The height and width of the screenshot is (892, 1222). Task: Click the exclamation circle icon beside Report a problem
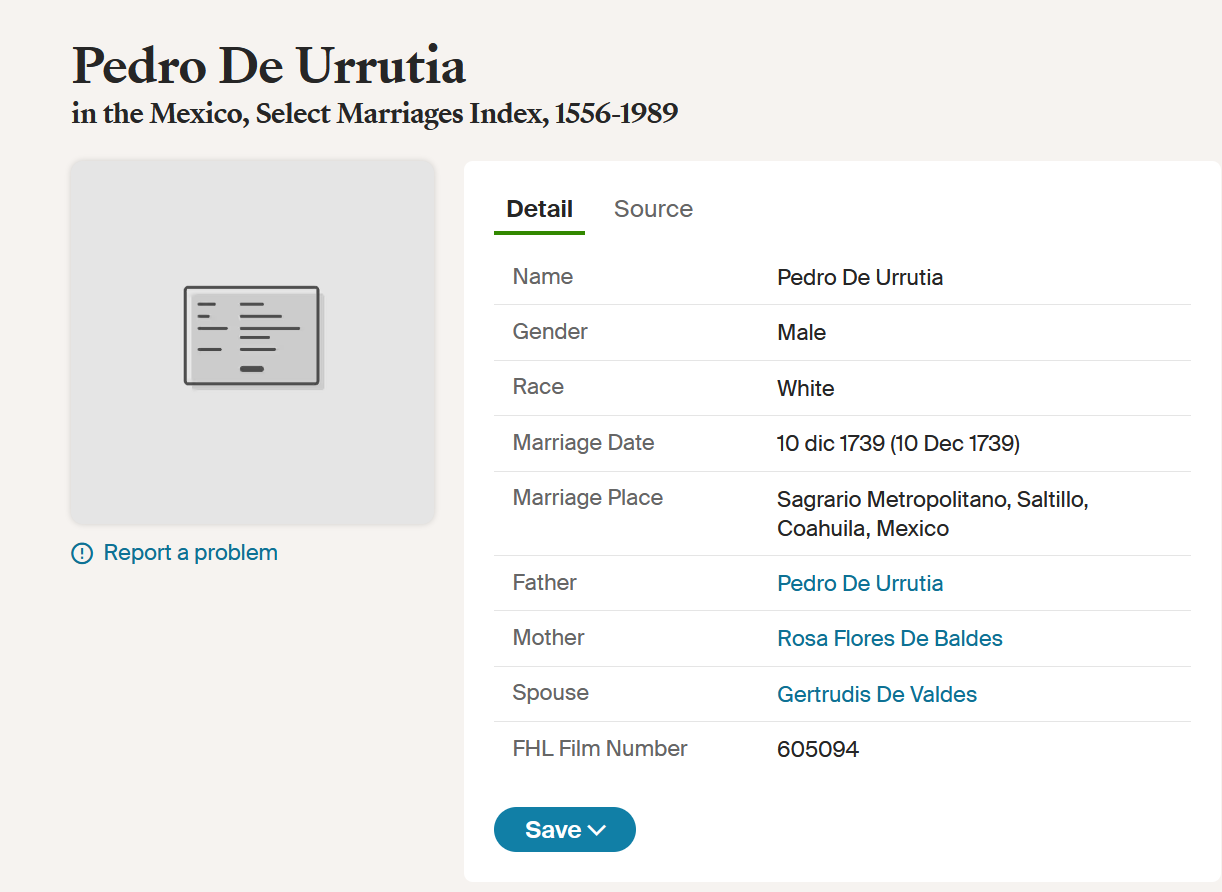coord(82,554)
